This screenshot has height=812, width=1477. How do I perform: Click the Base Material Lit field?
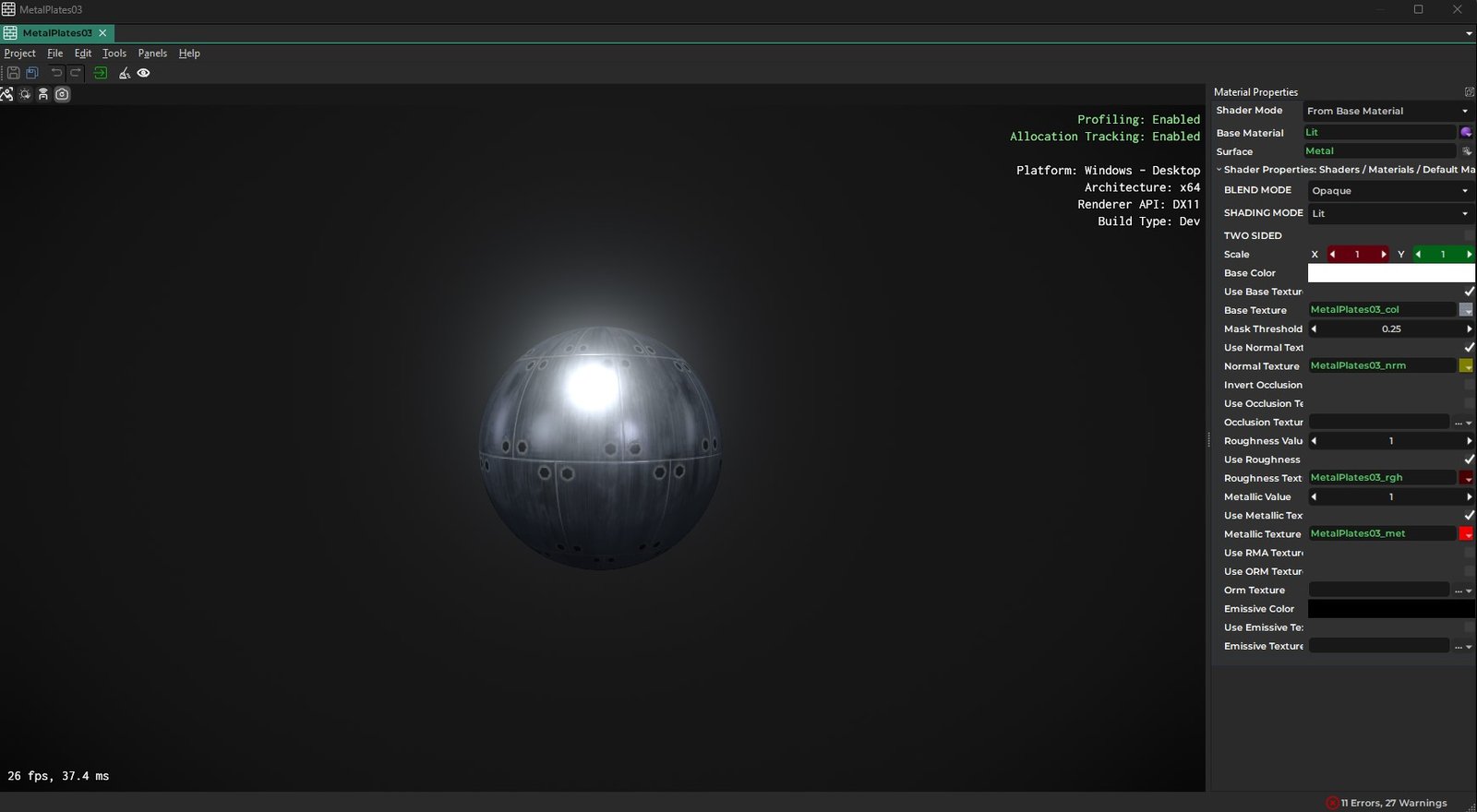click(x=1379, y=132)
